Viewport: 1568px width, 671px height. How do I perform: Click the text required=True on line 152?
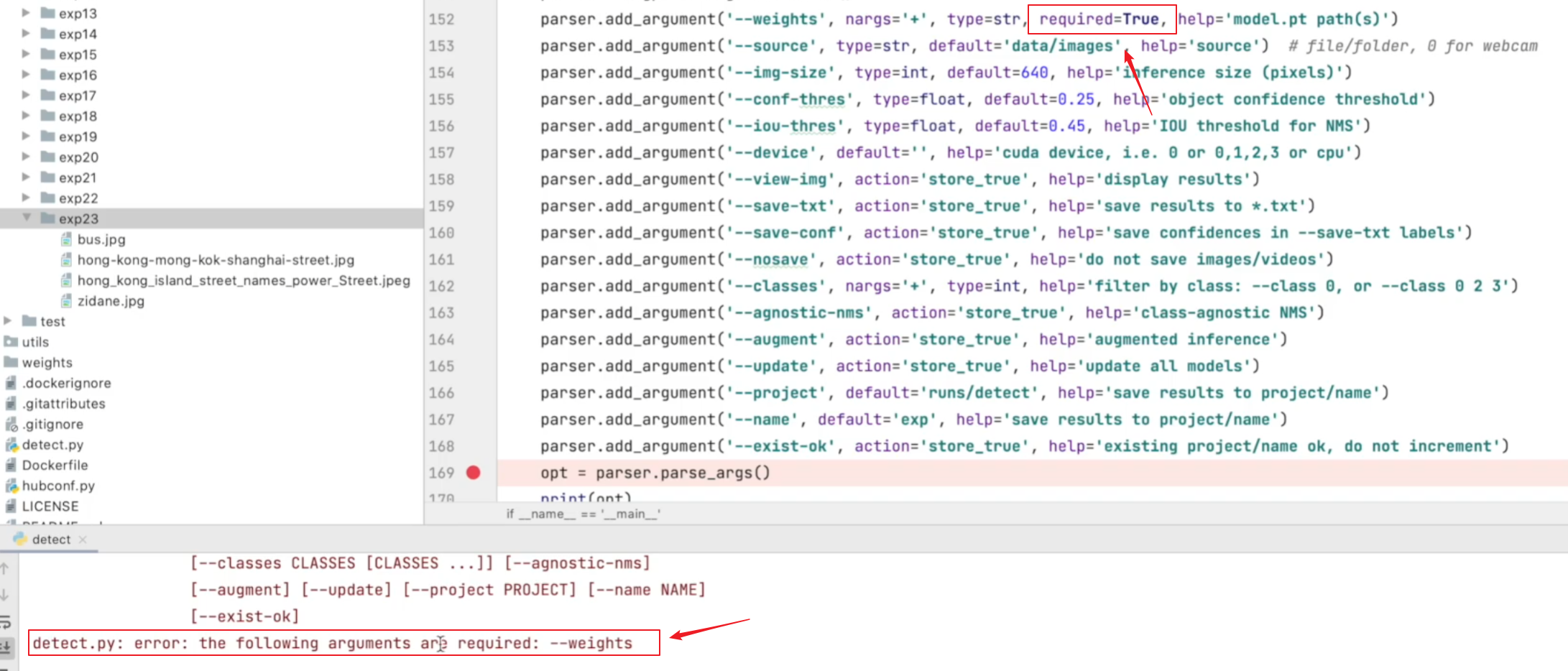1099,19
